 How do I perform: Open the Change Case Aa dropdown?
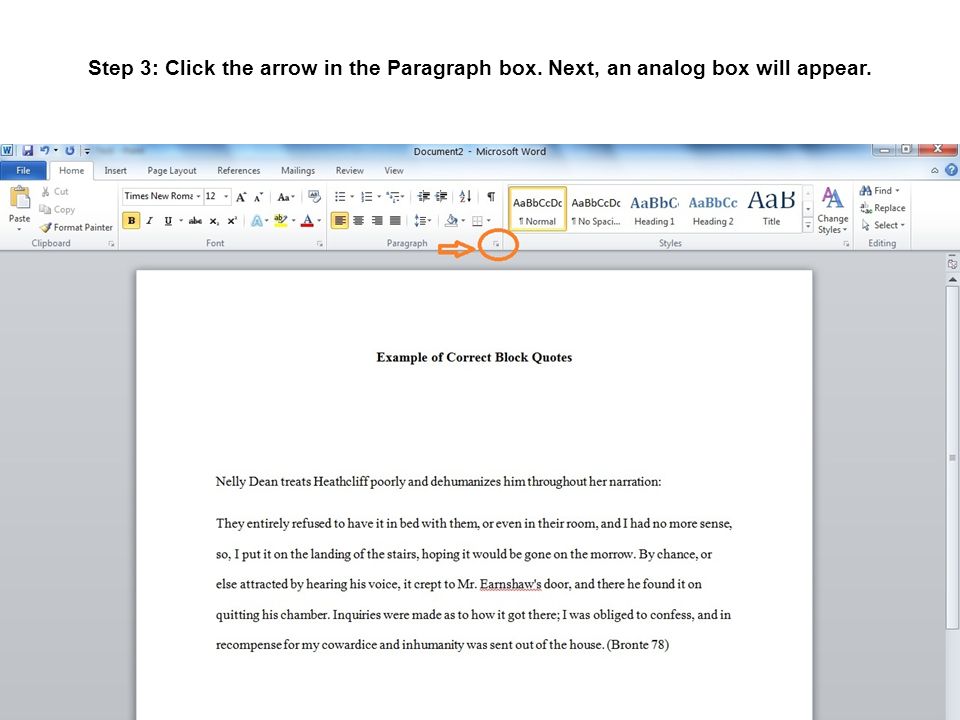(x=286, y=197)
